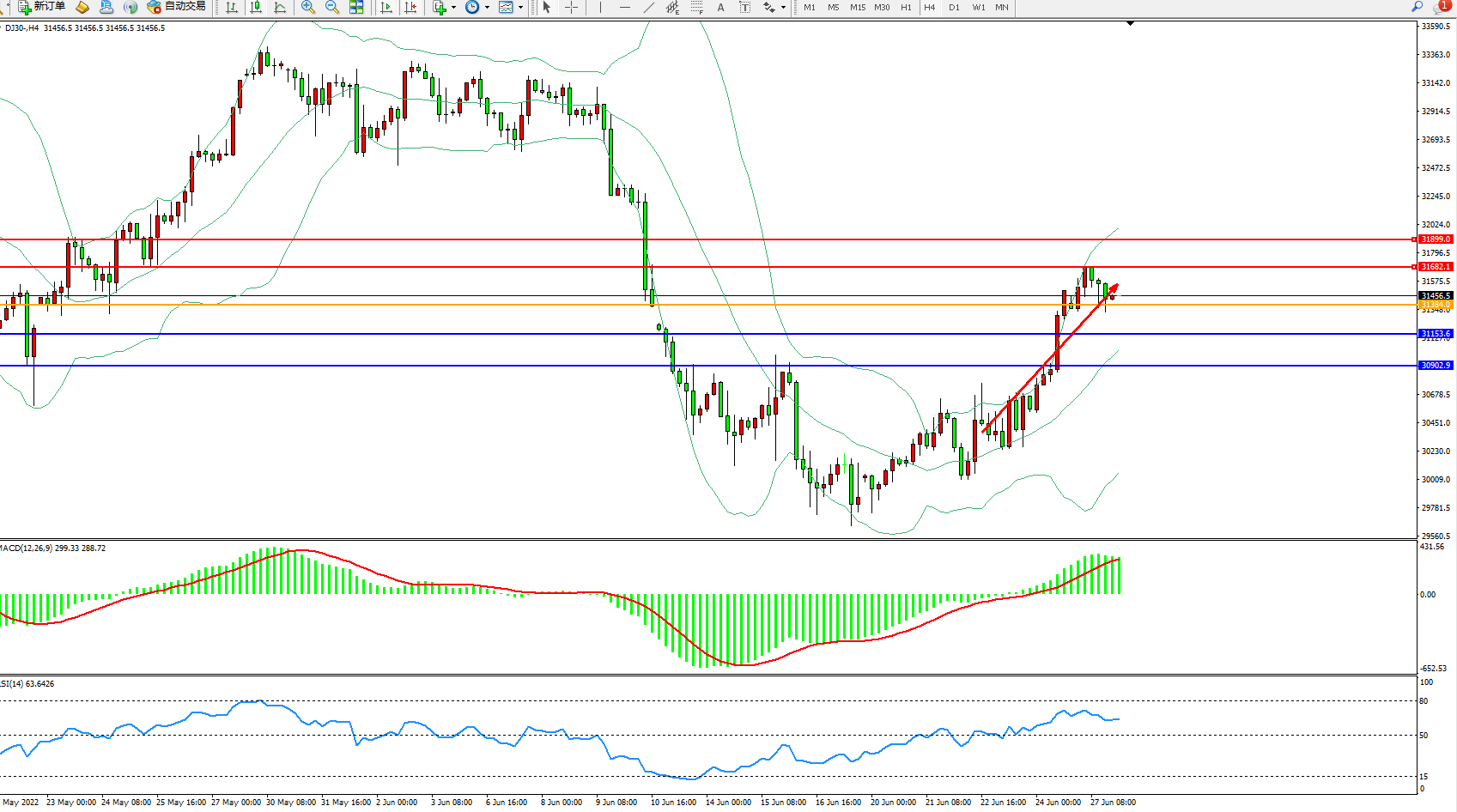The image size is (1457, 812).
Task: Click the chart shift triangle marker at top
Action: 1131,23
